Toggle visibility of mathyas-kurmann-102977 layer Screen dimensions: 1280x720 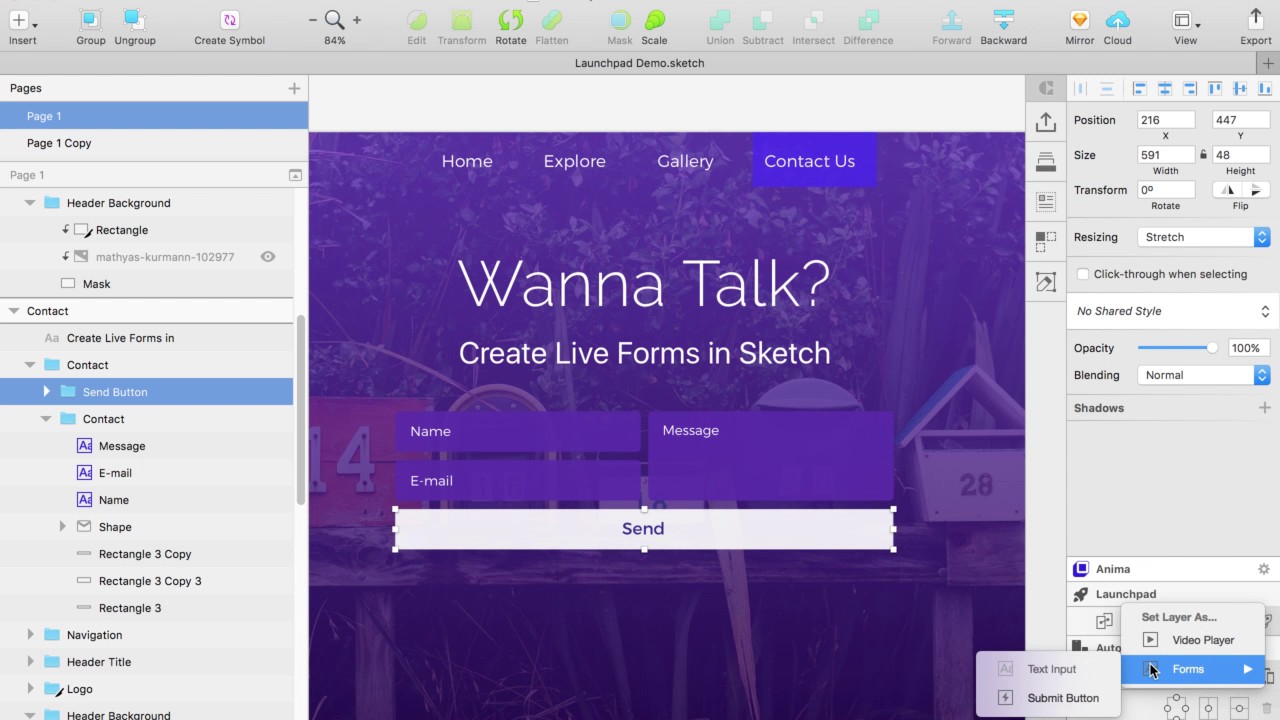coord(268,256)
